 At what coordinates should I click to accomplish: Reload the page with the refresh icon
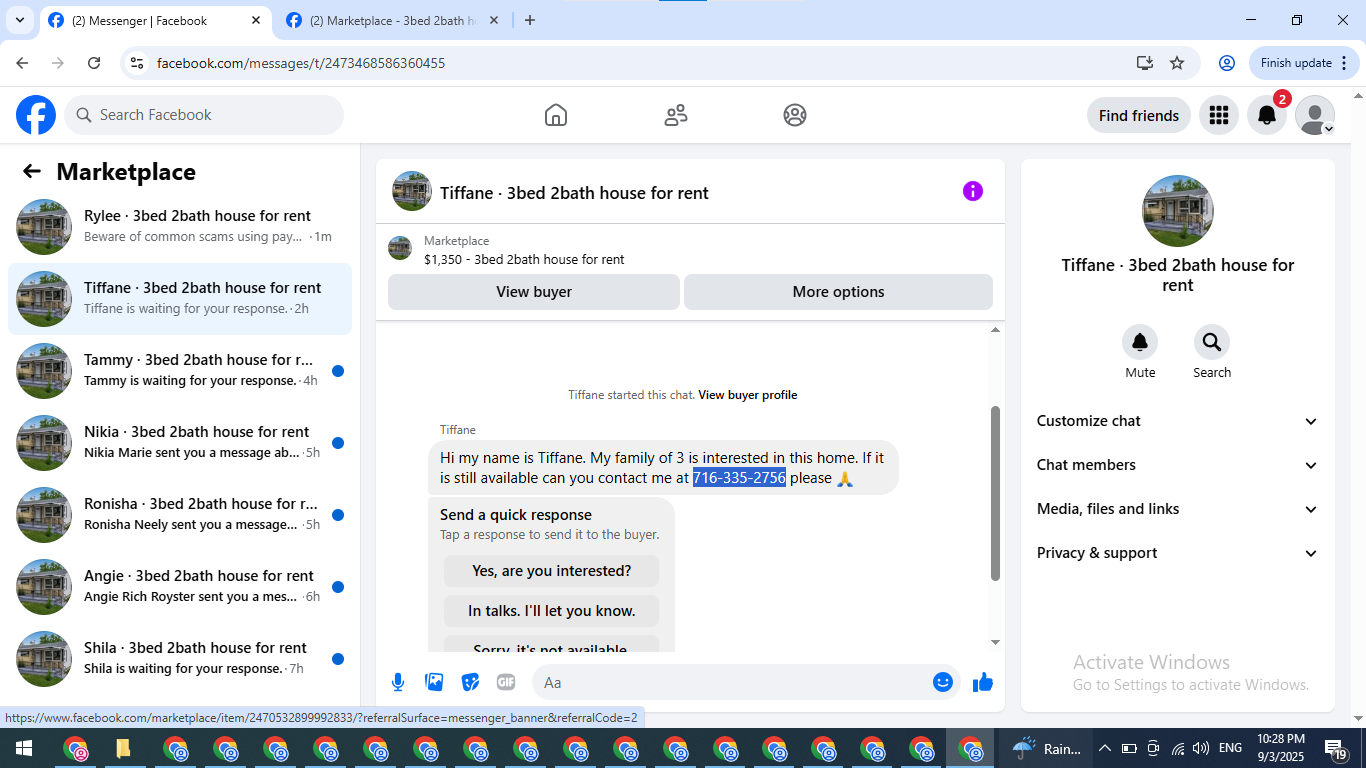coord(94,63)
